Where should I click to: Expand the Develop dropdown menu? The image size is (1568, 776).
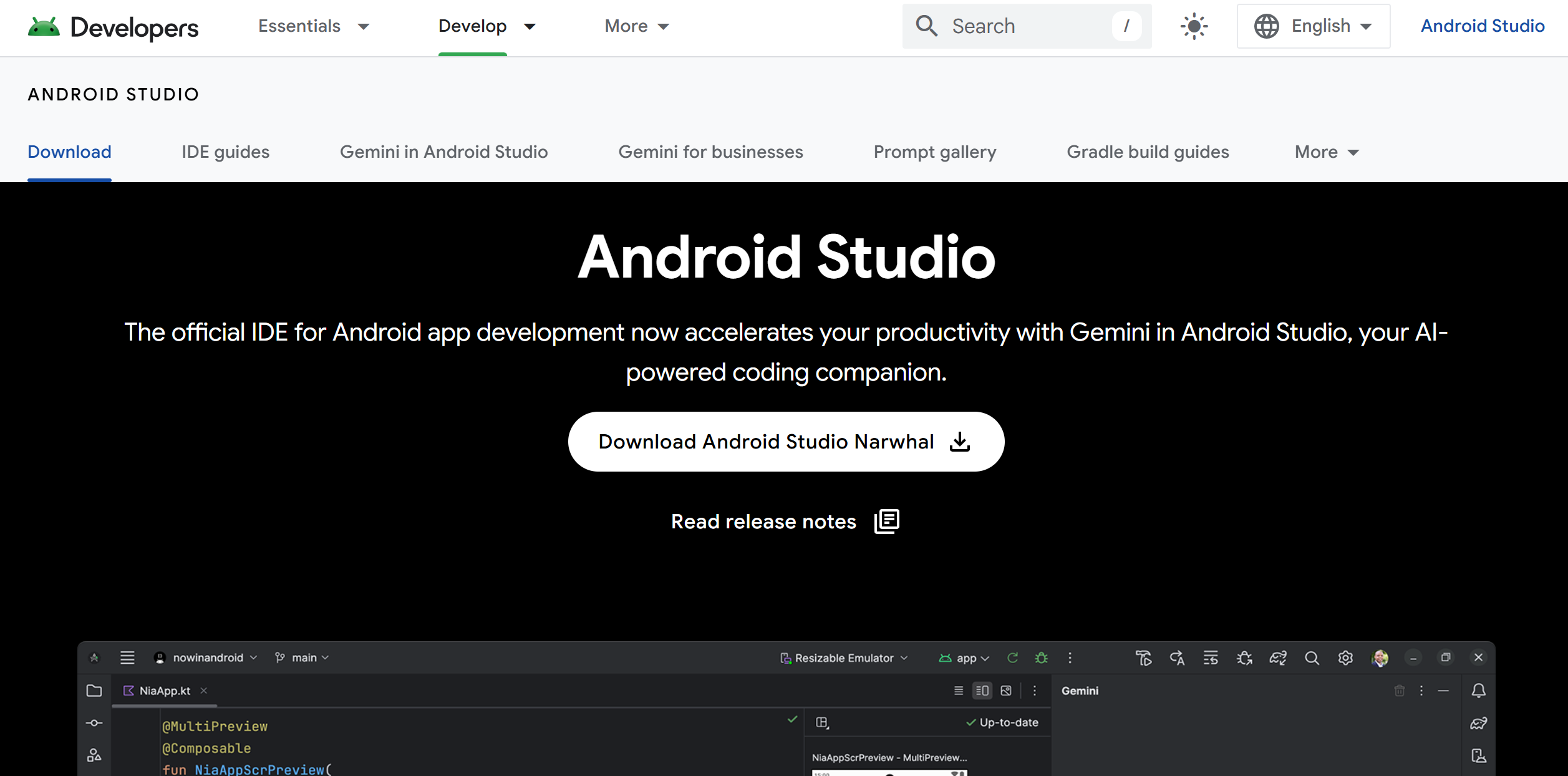(486, 26)
